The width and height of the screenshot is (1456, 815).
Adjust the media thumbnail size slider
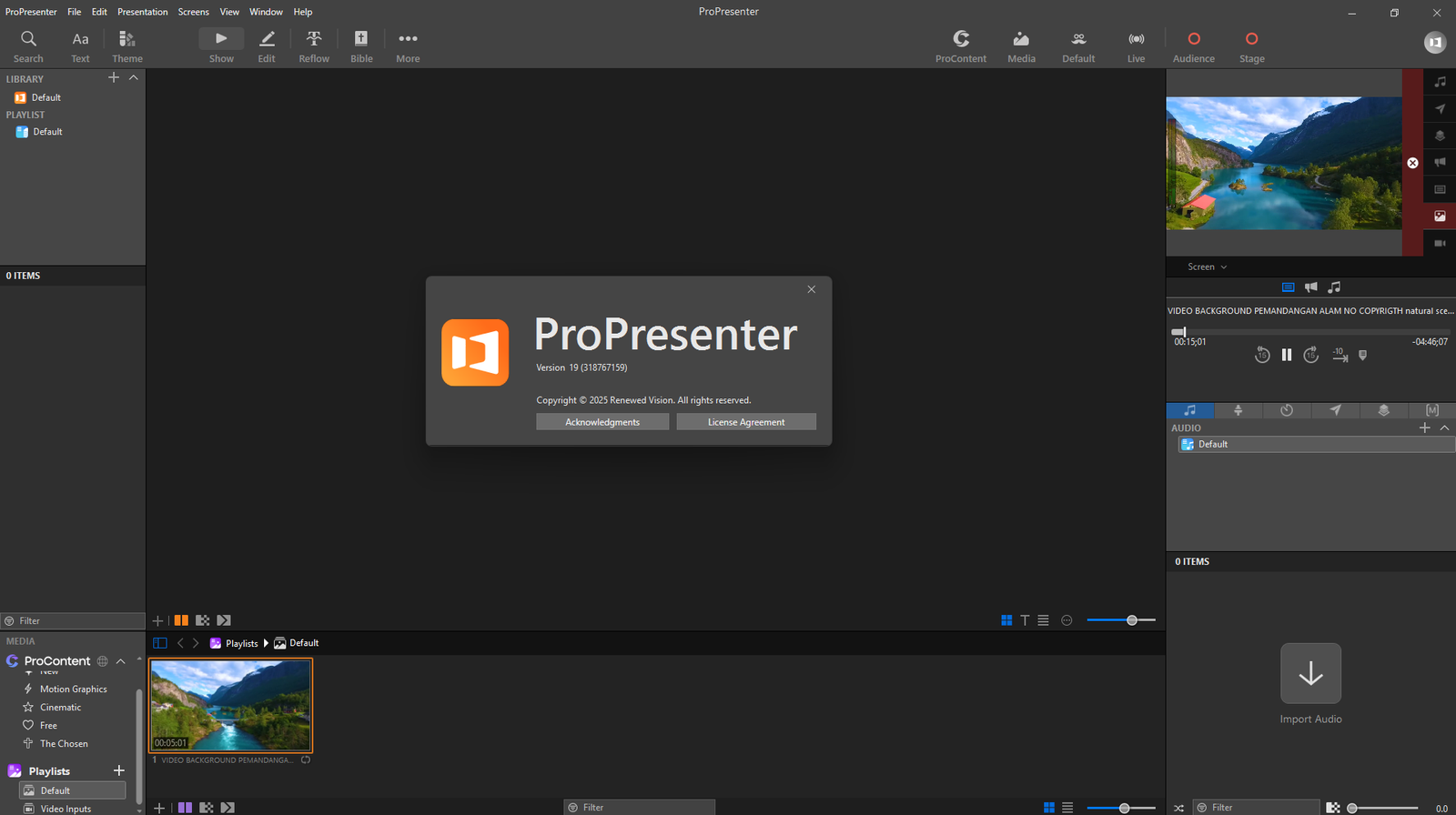click(1121, 808)
